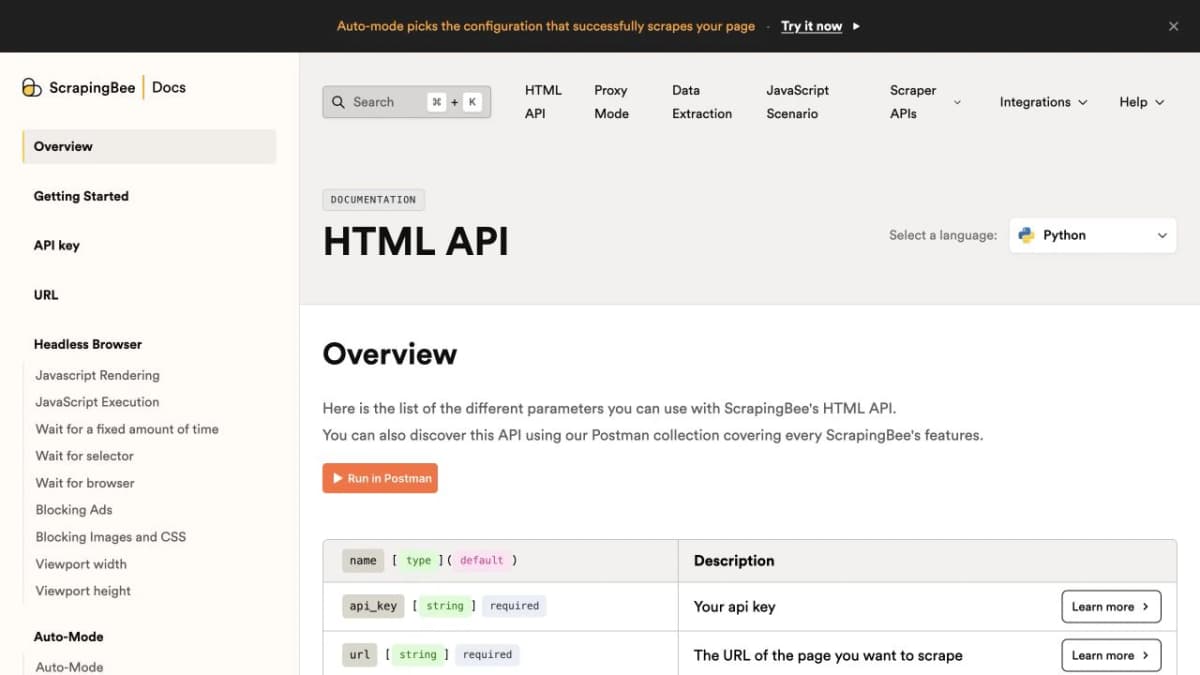
Task: Click Learn more for api_key row
Action: [x=1111, y=607]
